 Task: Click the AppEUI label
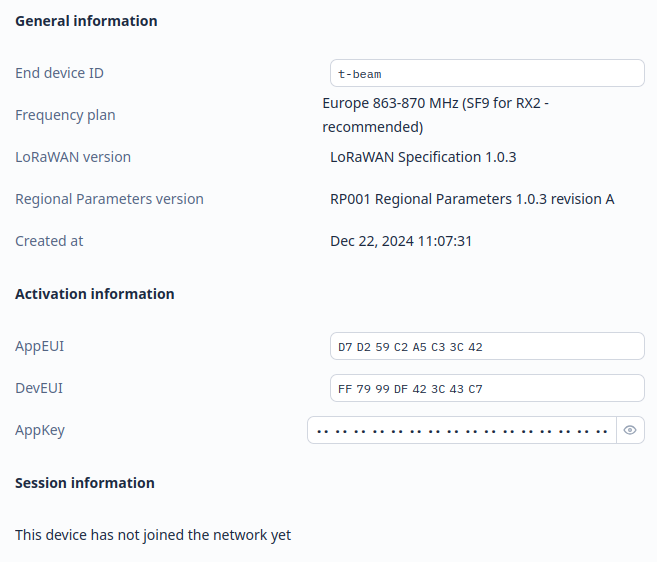click(39, 346)
